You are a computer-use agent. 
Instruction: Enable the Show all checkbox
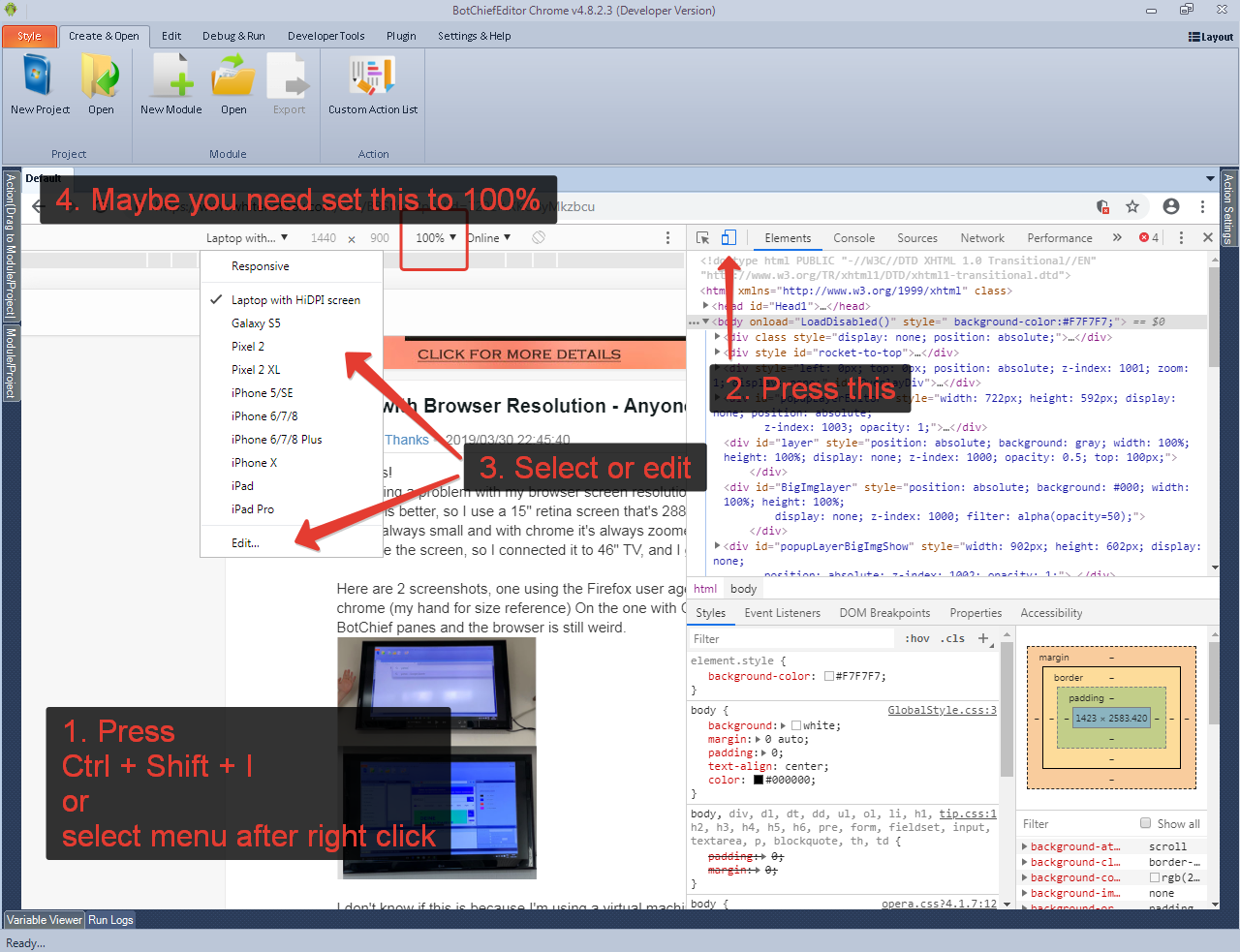pyautogui.click(x=1146, y=823)
